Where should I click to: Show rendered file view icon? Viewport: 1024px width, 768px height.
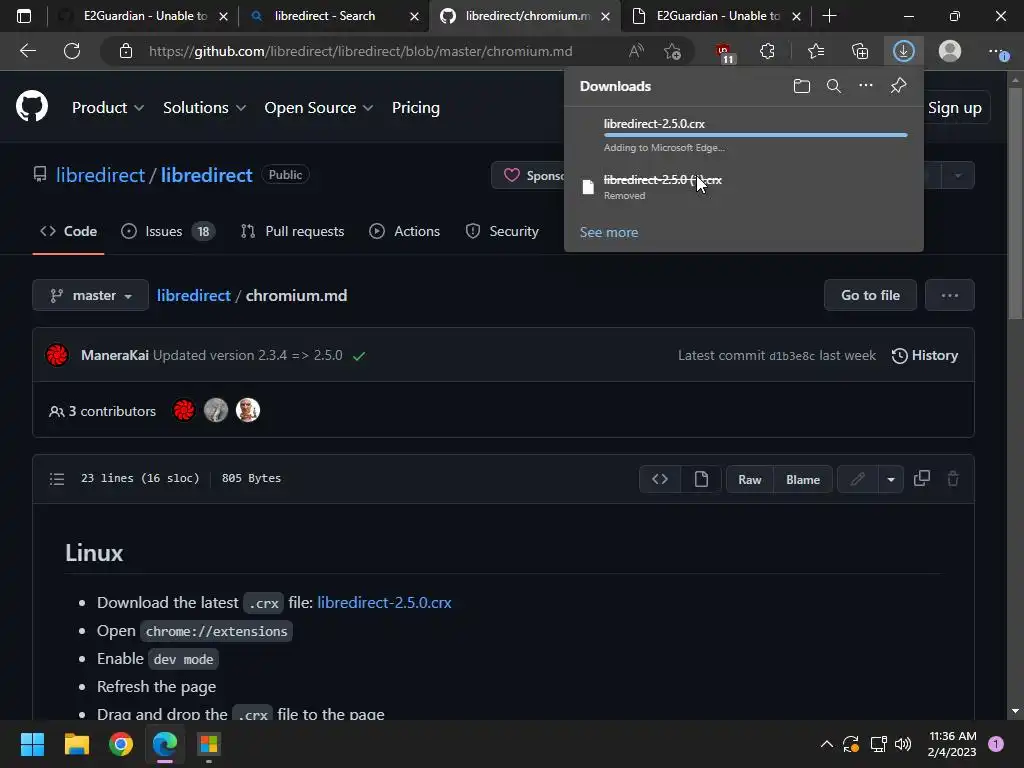[701, 479]
